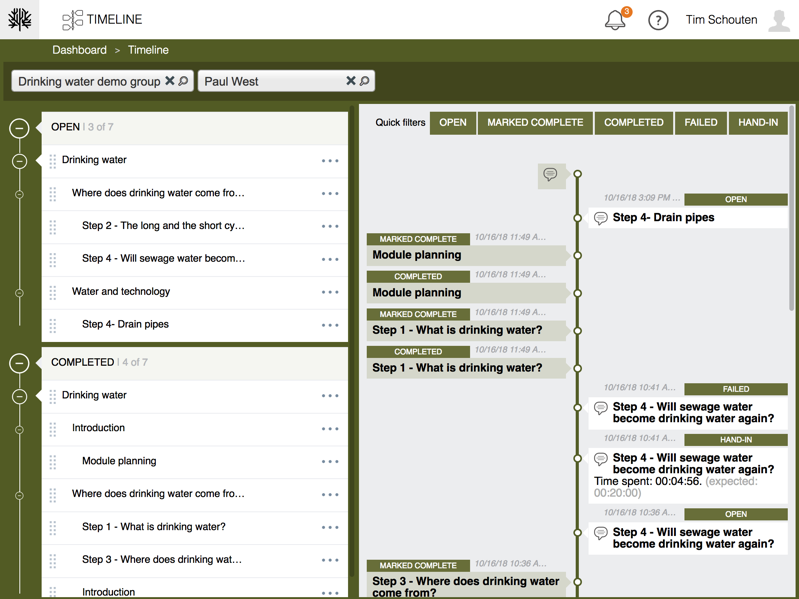Toggle the MARKED COMPLETE quick filter
The image size is (799, 599).
[535, 123]
